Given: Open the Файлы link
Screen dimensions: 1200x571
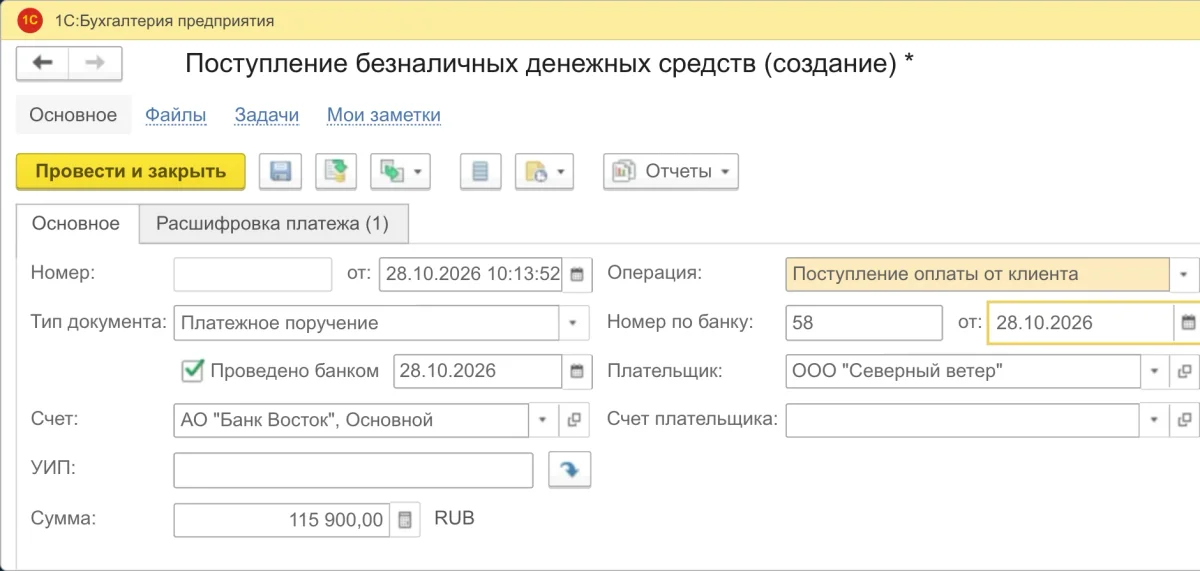Looking at the screenshot, I should [x=176, y=115].
